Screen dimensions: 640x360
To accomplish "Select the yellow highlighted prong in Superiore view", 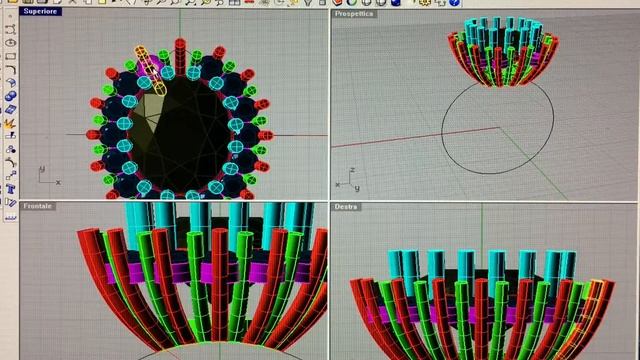I will pyautogui.click(x=150, y=71).
